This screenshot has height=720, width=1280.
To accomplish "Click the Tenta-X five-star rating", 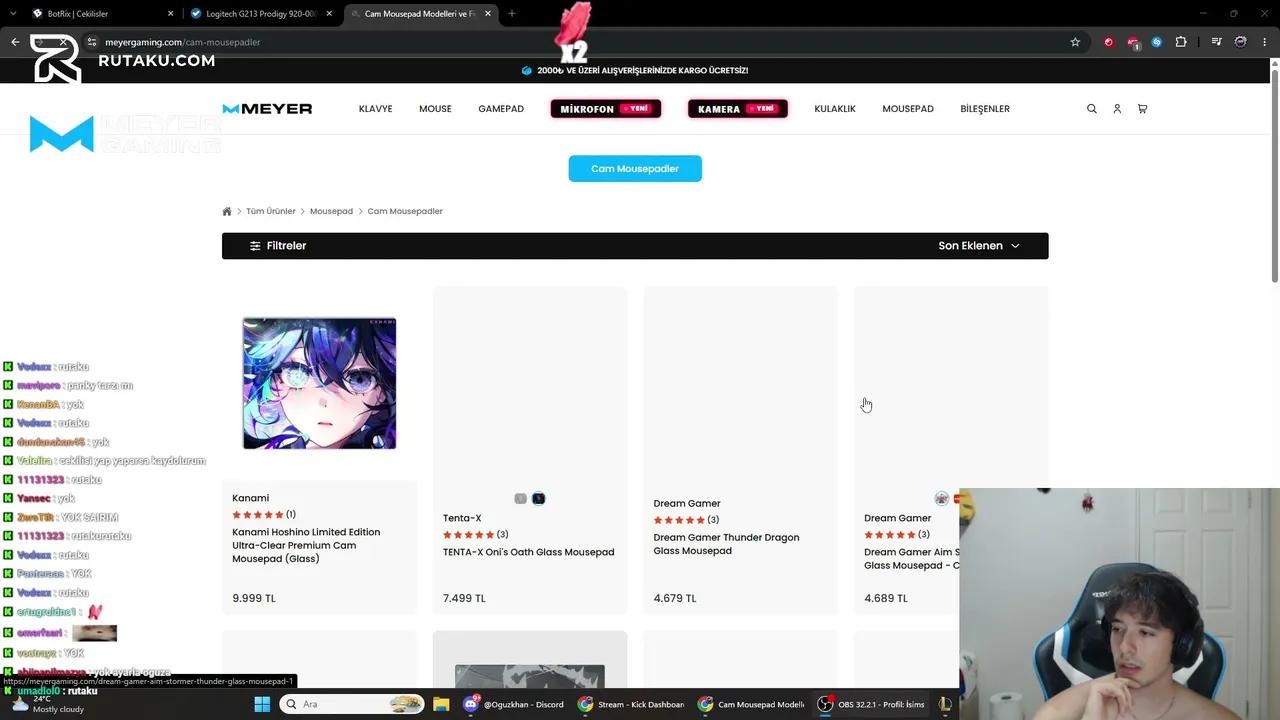I will tap(469, 535).
